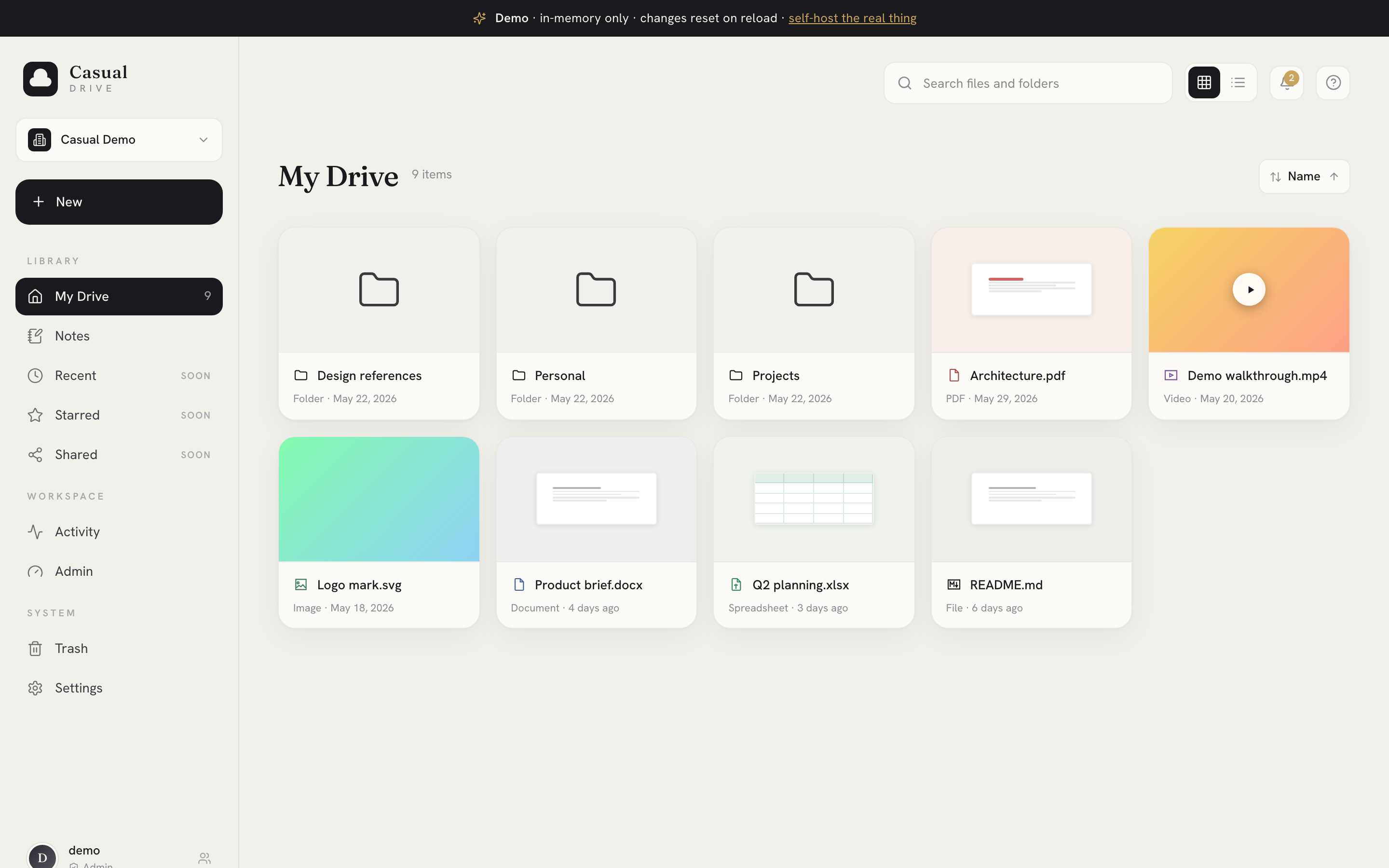
Task: Switch to list view
Action: click(x=1238, y=82)
